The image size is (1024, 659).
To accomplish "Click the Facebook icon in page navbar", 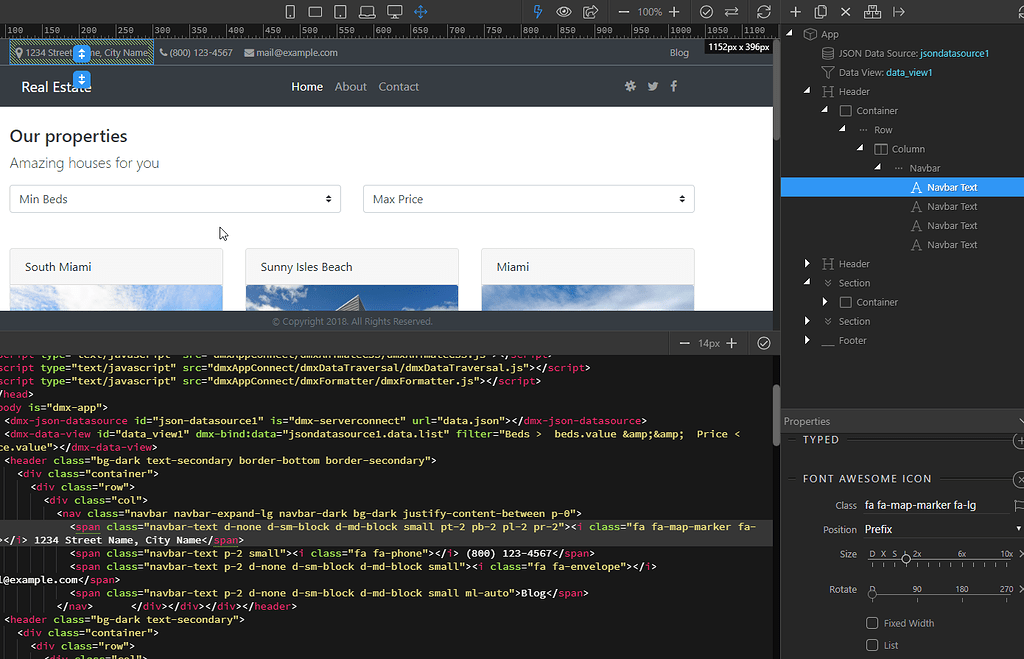I will coord(674,86).
